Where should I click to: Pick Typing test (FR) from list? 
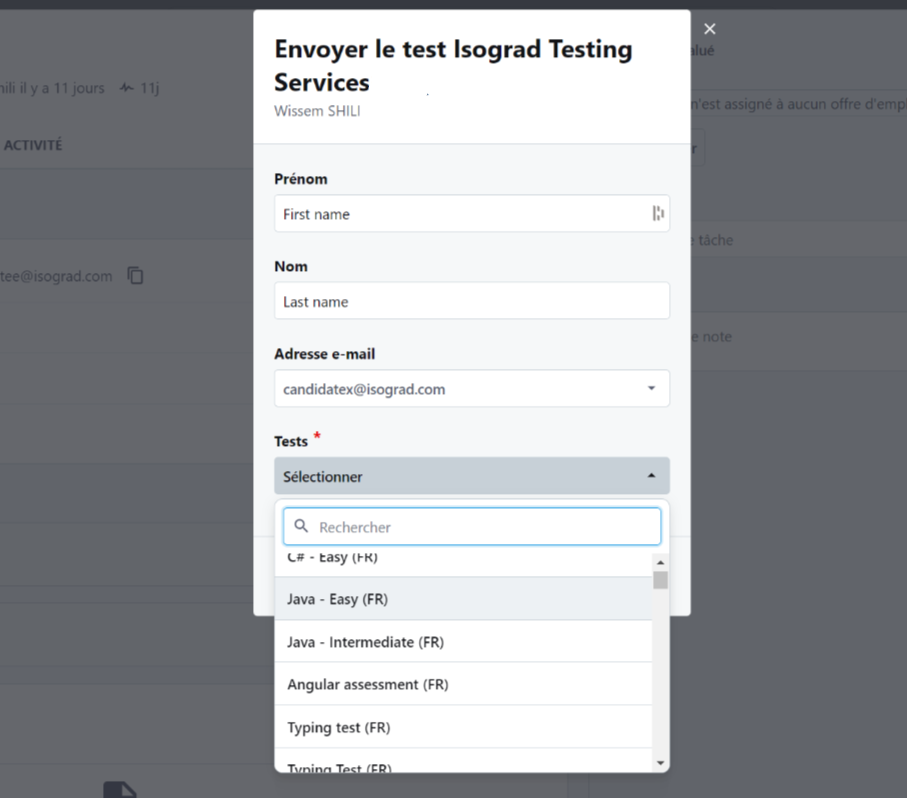click(463, 727)
